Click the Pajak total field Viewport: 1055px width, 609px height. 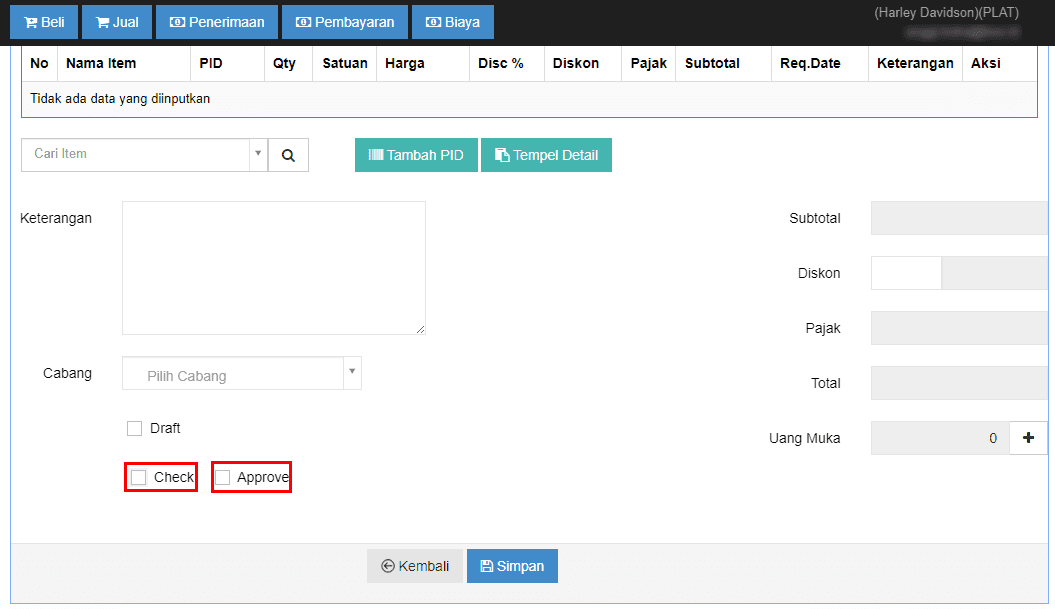click(960, 328)
